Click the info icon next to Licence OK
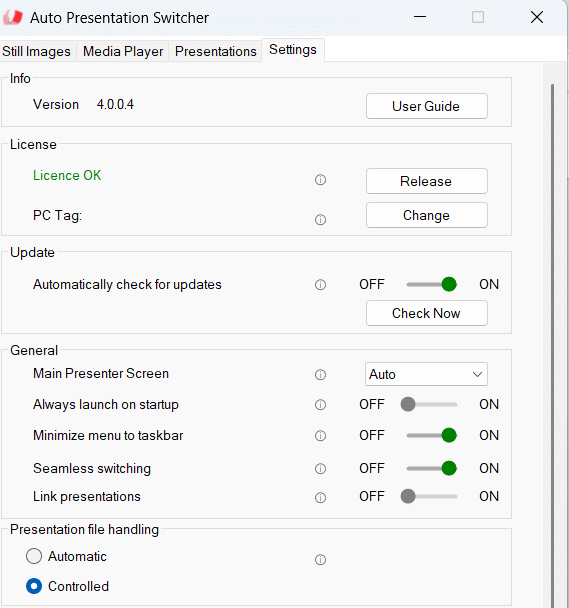Viewport: 569px width, 608px height. (x=320, y=180)
